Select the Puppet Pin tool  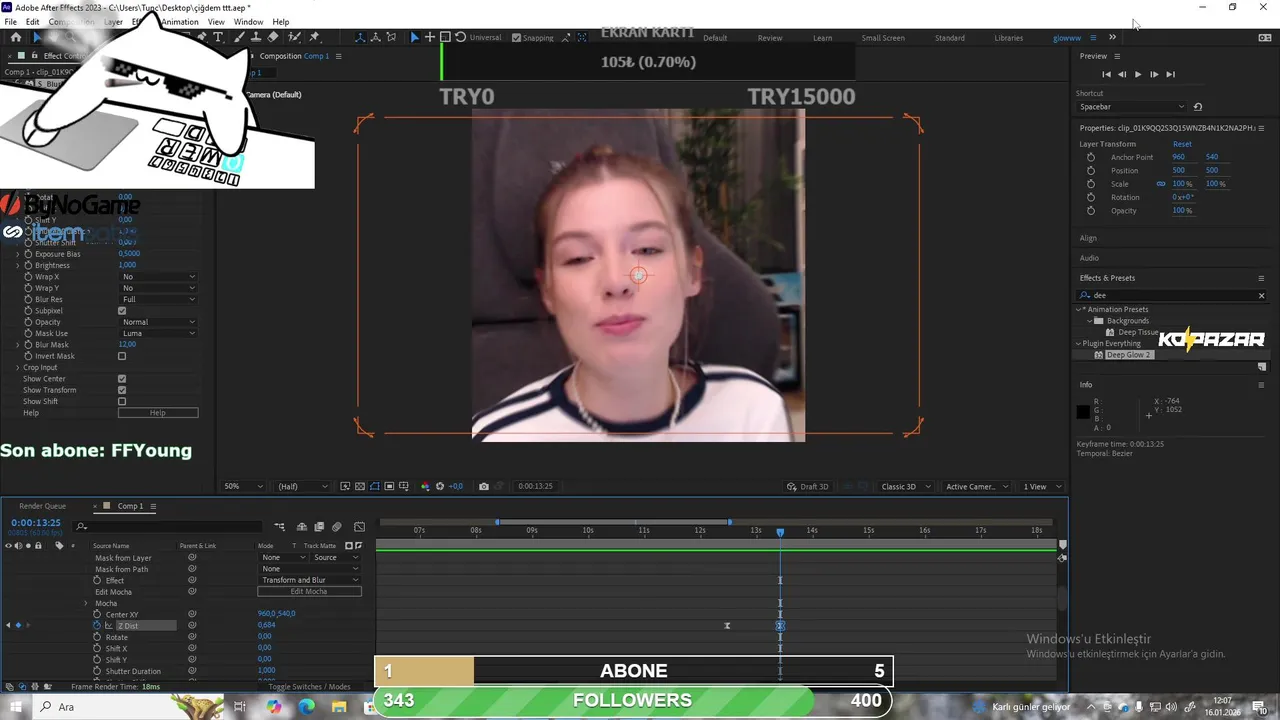(x=315, y=37)
